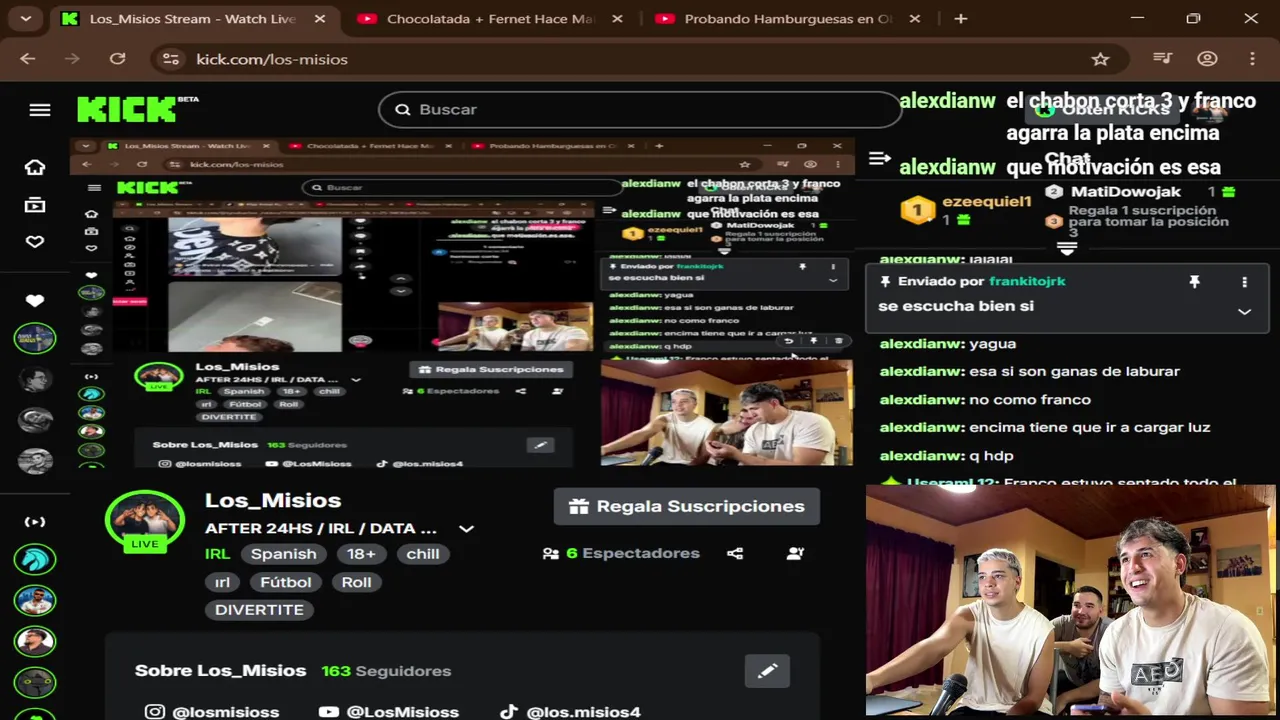This screenshot has width=1280, height=720.
Task: Open the tab search dropdown arrow
Action: 25,18
